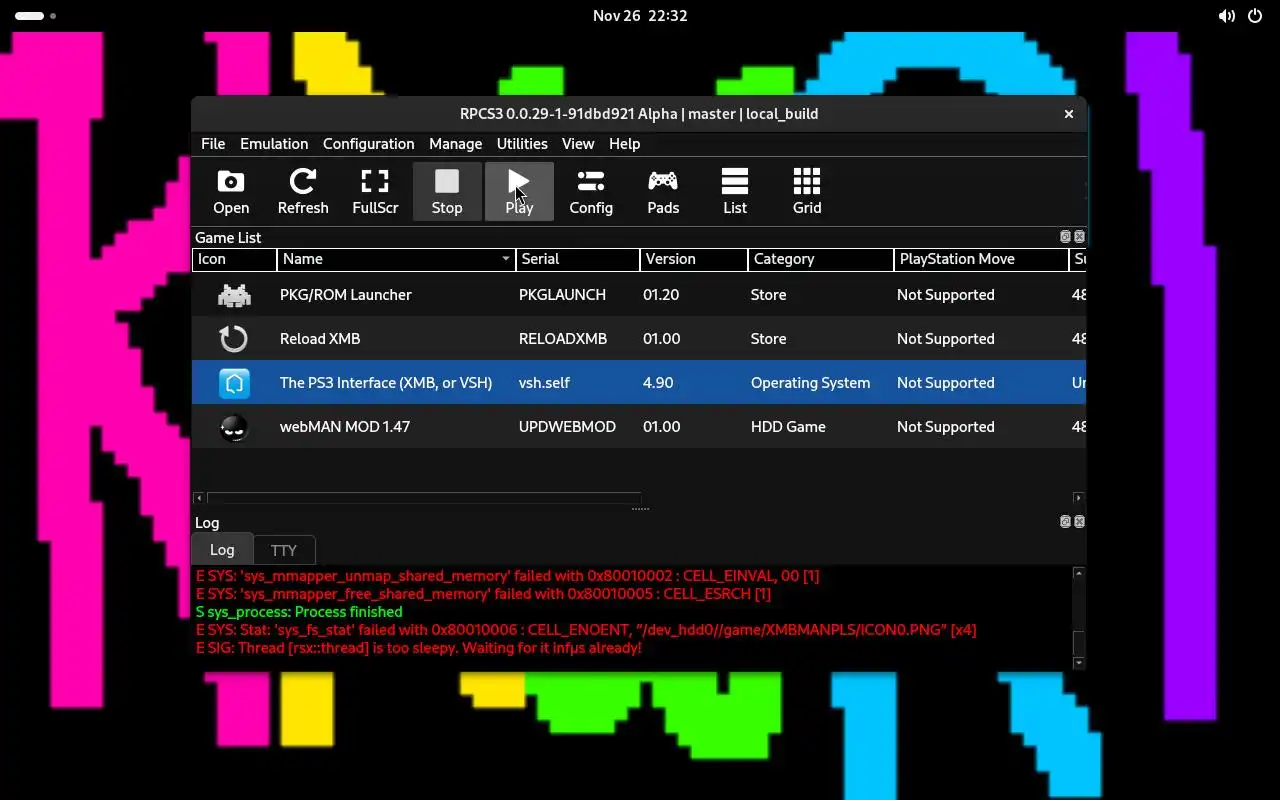
Task: Click version 01.20 cell
Action: [x=661, y=295]
